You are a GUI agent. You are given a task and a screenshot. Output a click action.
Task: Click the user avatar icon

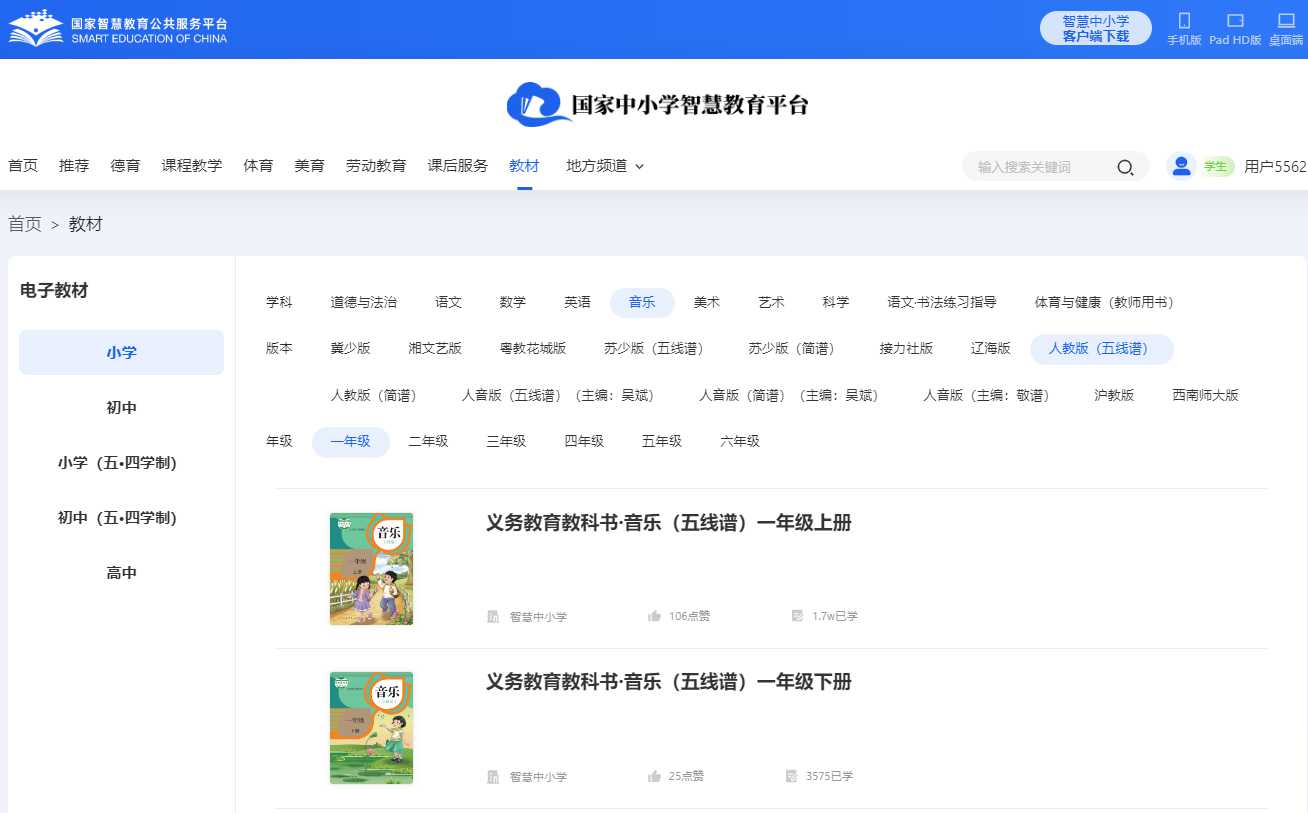coord(1181,166)
